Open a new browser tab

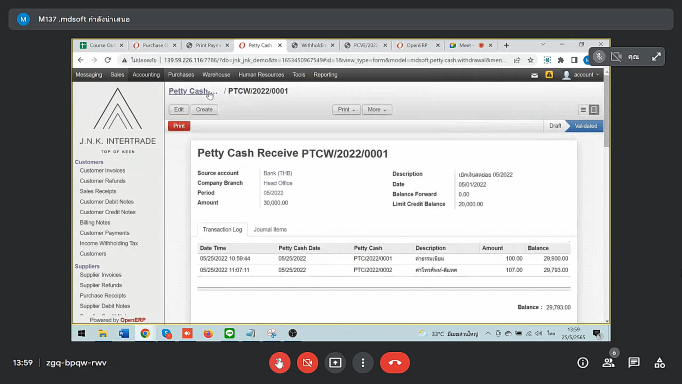coord(506,45)
